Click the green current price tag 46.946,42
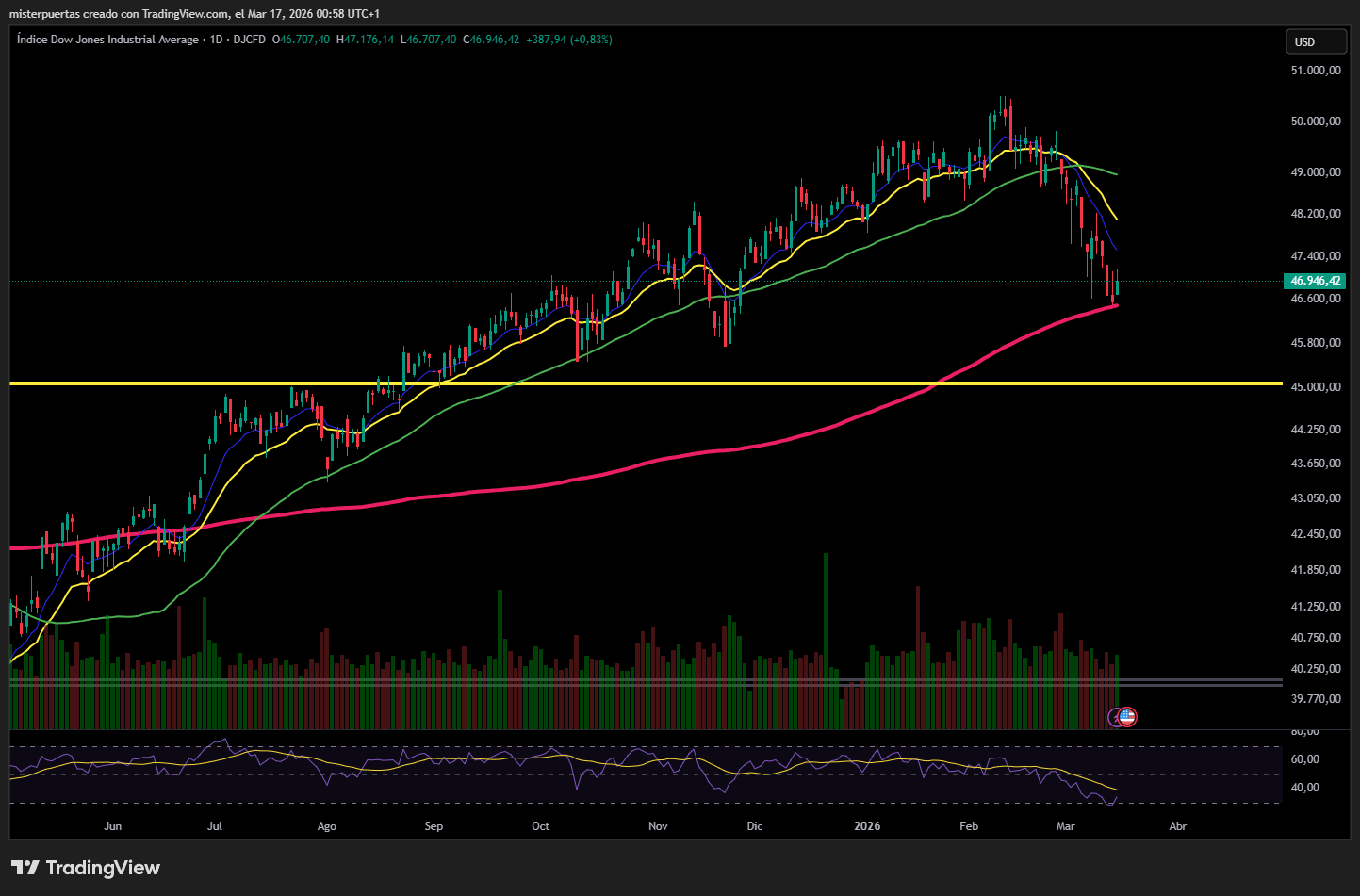The height and width of the screenshot is (896, 1360). 1315,281
